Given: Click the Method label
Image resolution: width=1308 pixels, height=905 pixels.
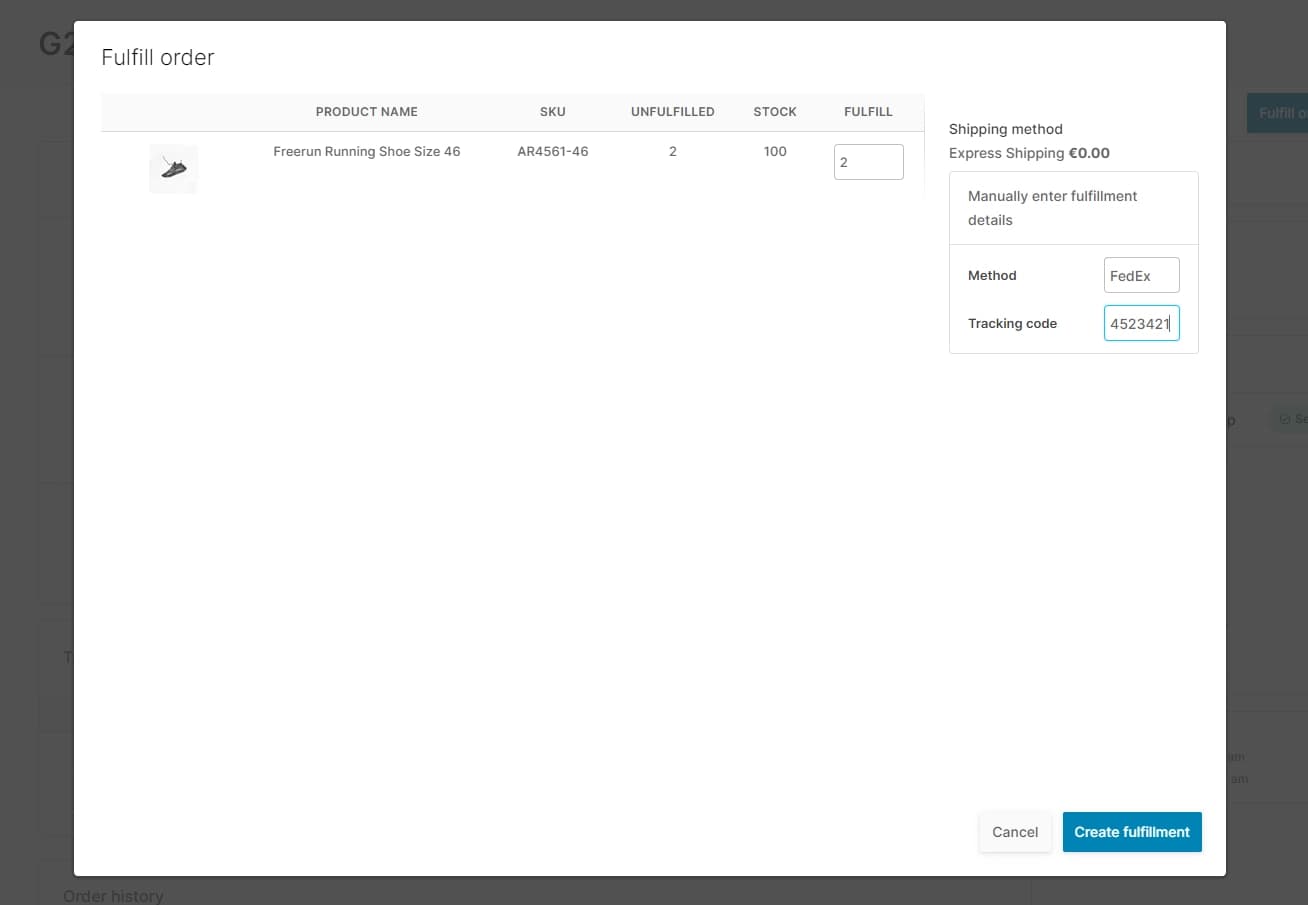Looking at the screenshot, I should (x=992, y=275).
